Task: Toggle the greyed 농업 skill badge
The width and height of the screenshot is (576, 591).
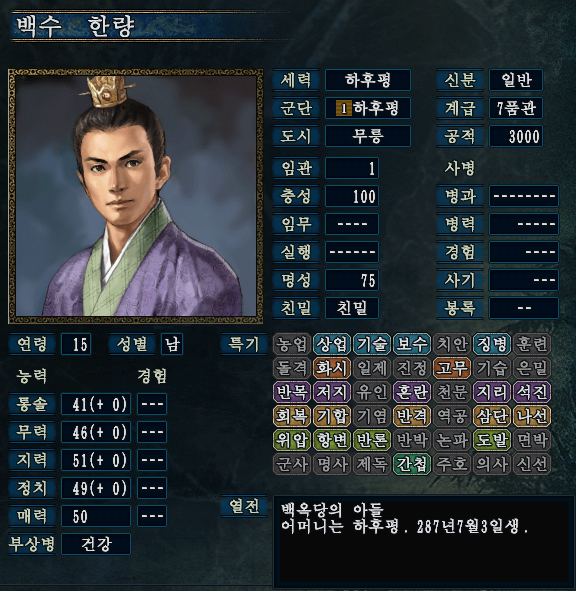Action: pyautogui.click(x=292, y=344)
